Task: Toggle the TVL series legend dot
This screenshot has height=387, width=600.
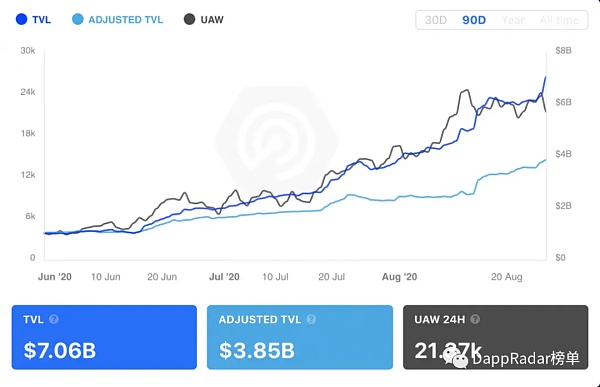Action: click(21, 19)
